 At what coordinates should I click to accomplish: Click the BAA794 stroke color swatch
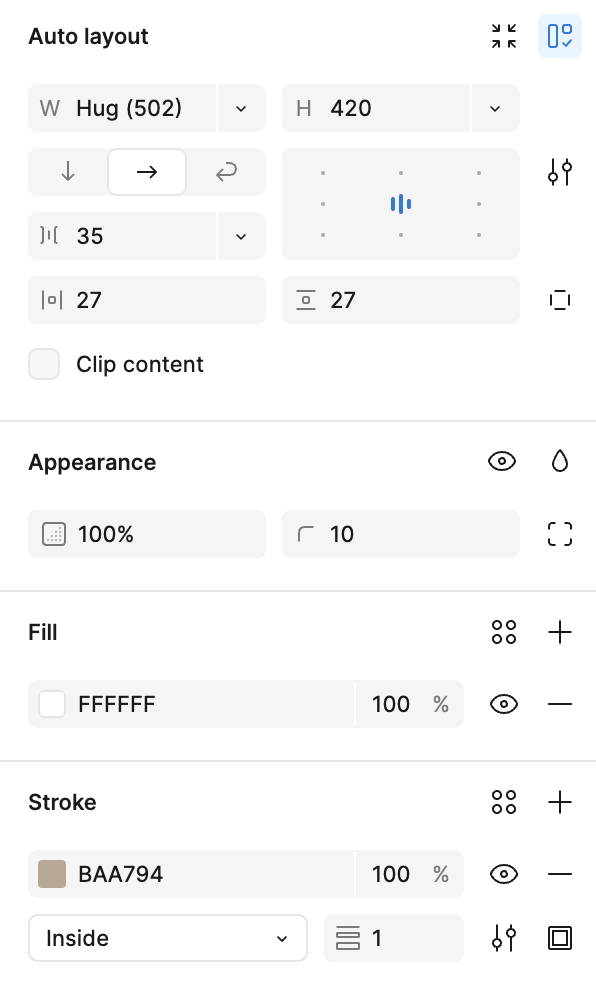(52, 874)
